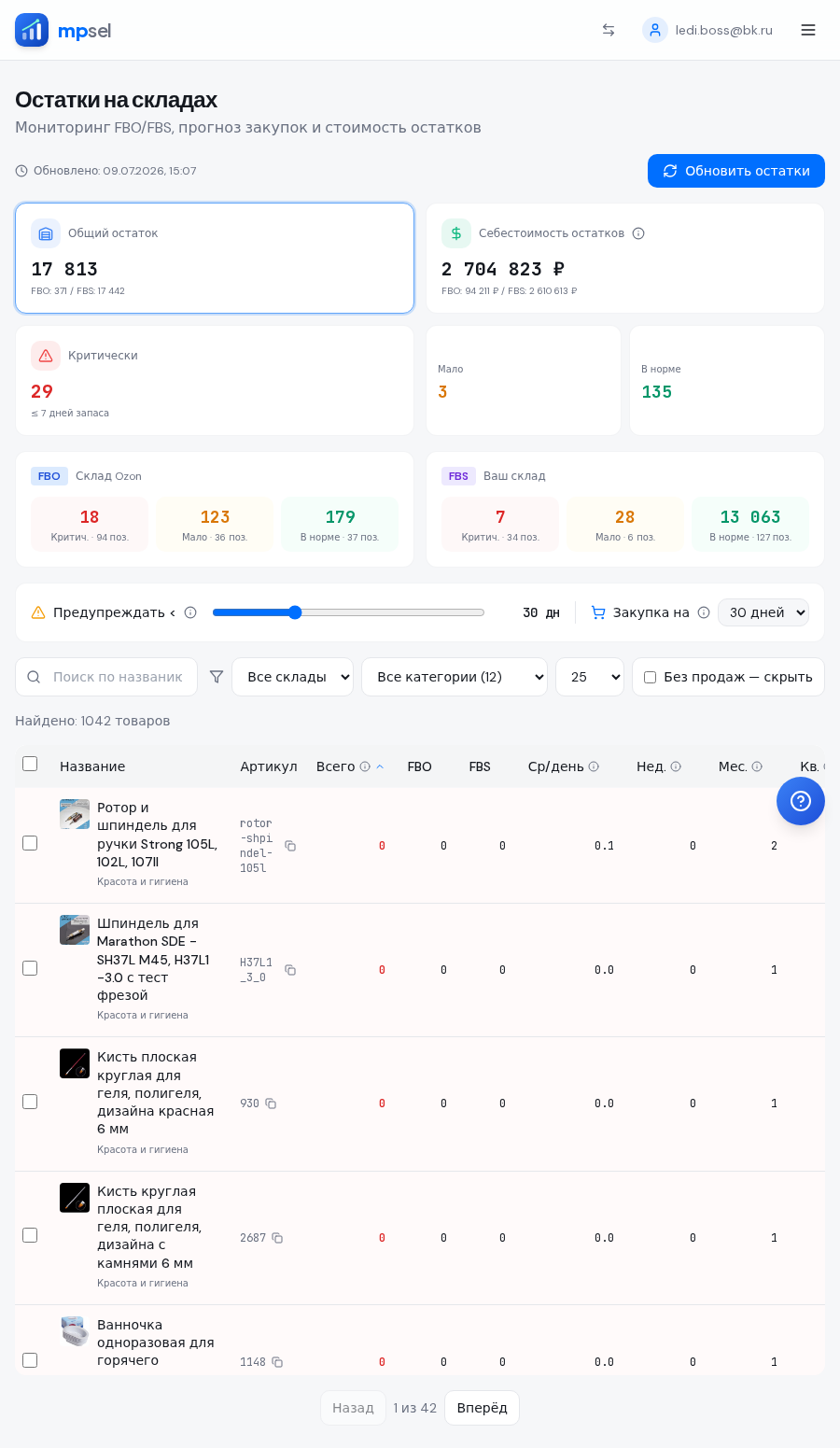Click the warning threshold slider handle
Image resolution: width=840 pixels, height=1448 pixels.
click(x=295, y=612)
